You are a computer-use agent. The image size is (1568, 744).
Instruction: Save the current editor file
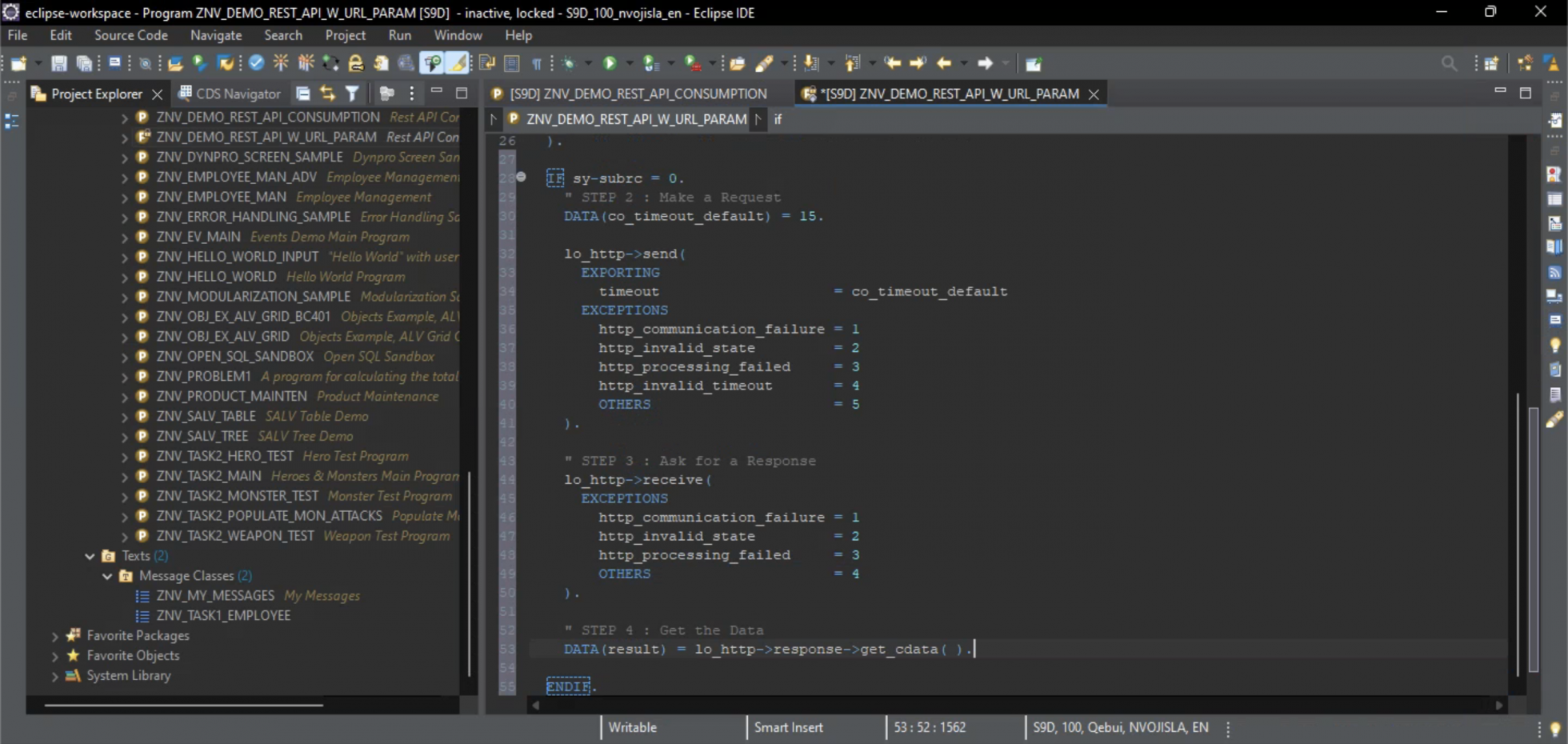(58, 63)
